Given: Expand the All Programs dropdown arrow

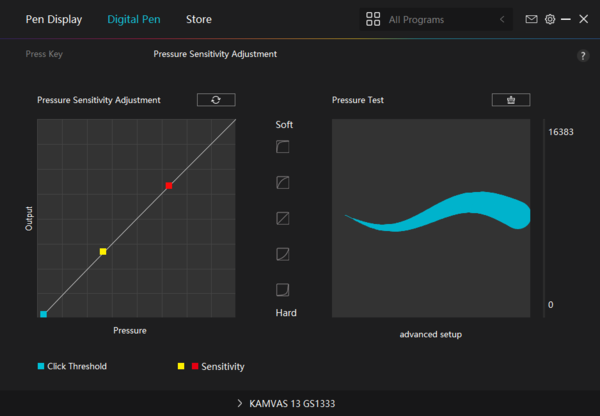Looking at the screenshot, I should coord(501,19).
